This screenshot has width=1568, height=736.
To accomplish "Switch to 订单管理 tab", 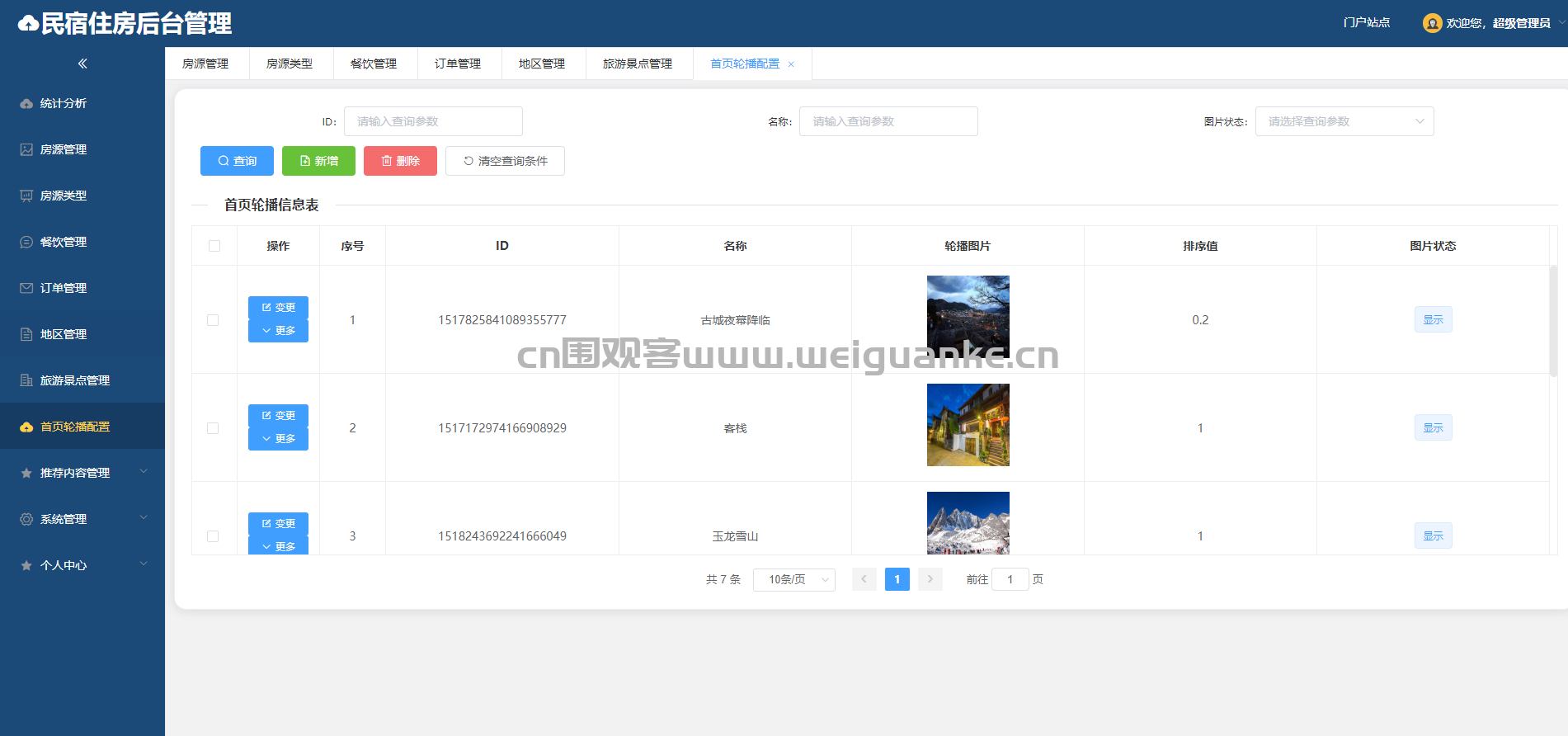I will coord(458,64).
